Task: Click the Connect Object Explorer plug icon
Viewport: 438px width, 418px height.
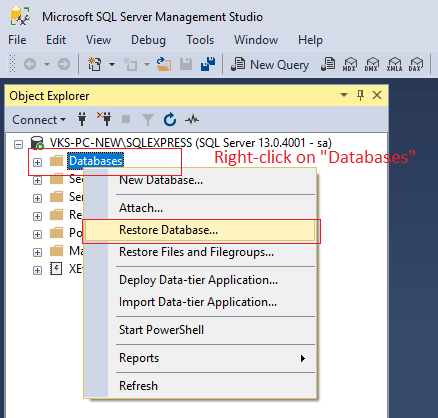Action: [82, 119]
